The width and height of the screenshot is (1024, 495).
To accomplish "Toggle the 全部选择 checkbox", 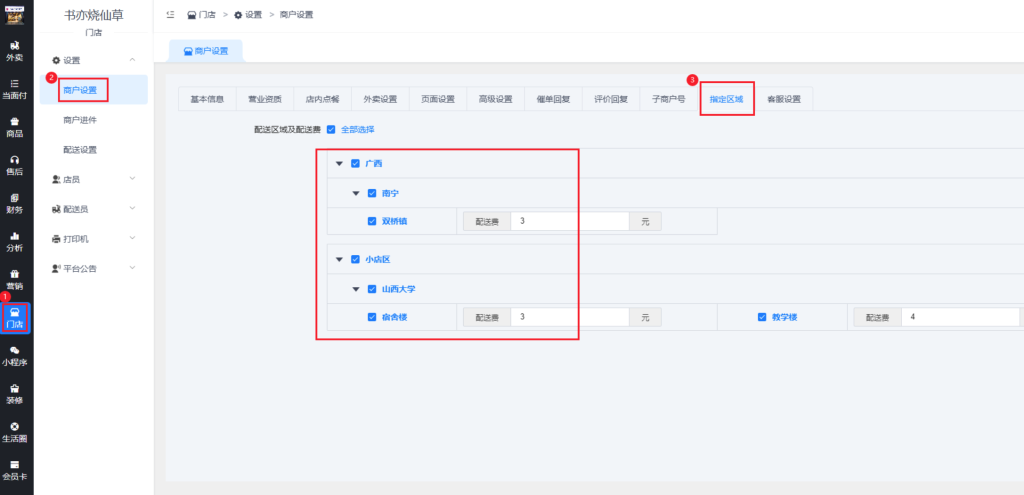I will [331, 129].
